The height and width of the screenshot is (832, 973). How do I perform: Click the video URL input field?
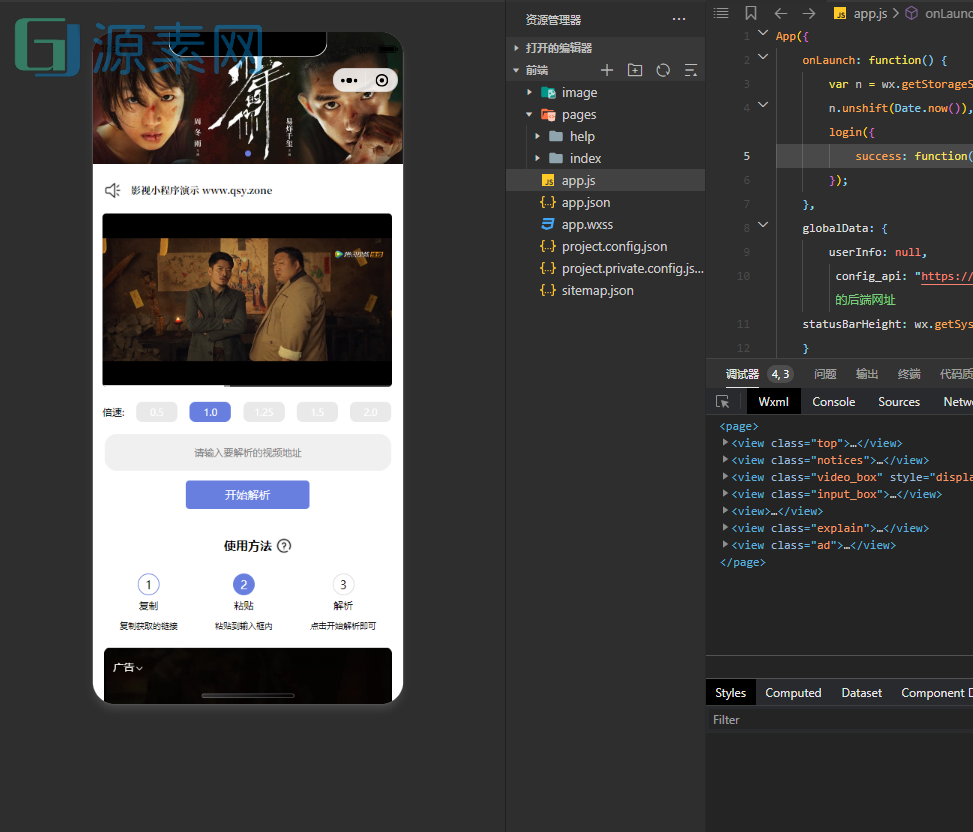247,453
